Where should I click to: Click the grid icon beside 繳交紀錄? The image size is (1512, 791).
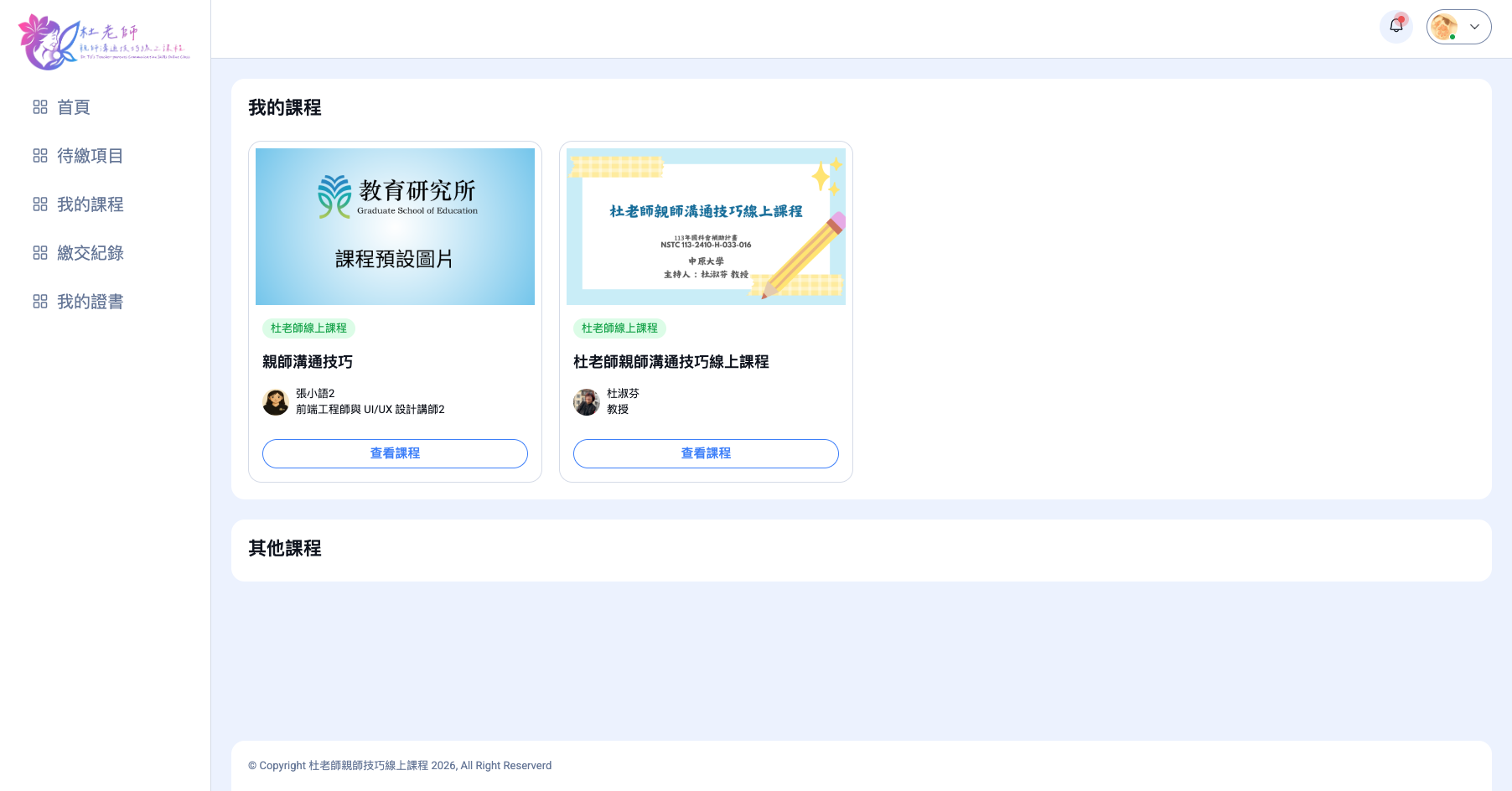pyautogui.click(x=40, y=253)
